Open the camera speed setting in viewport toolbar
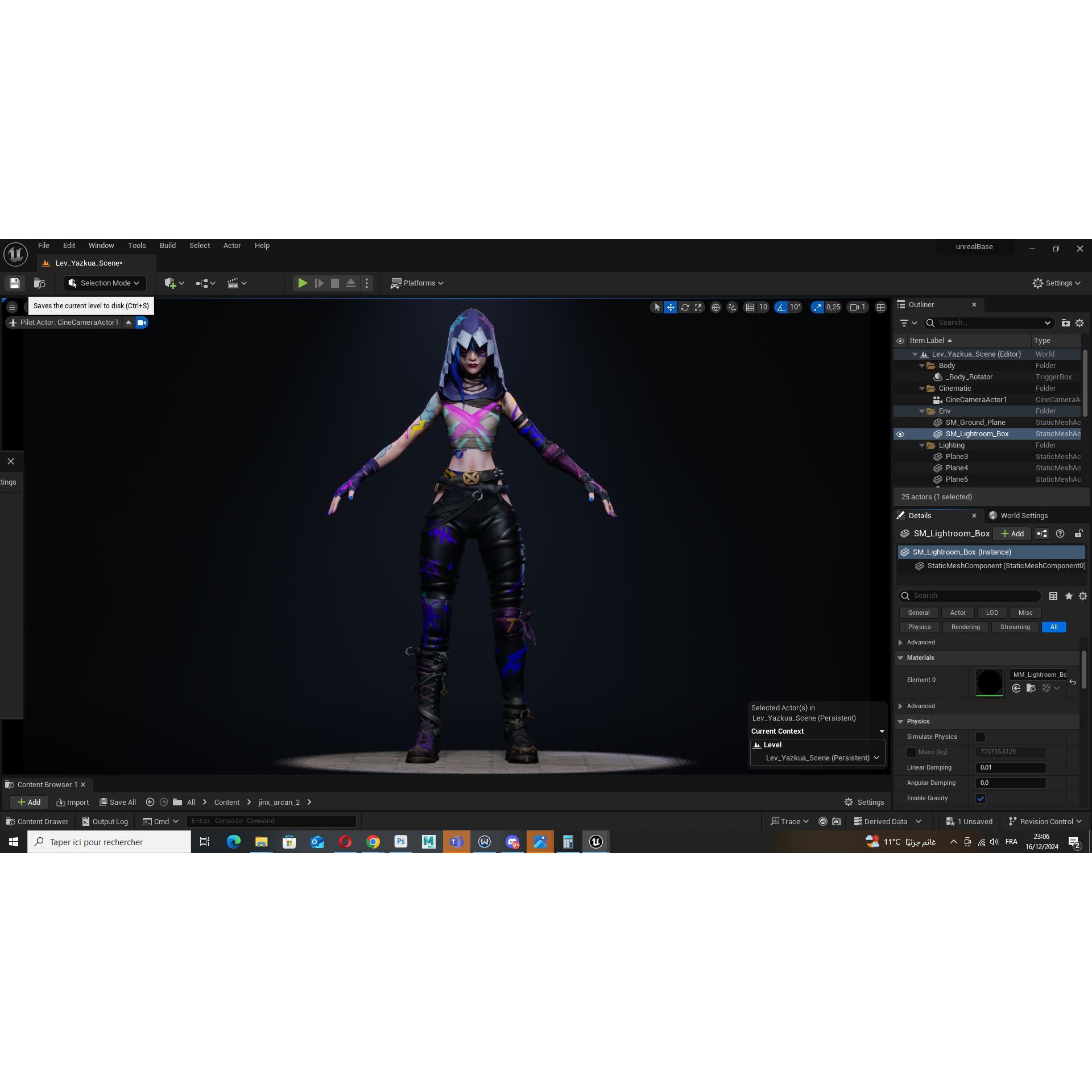Image resolution: width=1092 pixels, height=1092 pixels. tap(857, 307)
